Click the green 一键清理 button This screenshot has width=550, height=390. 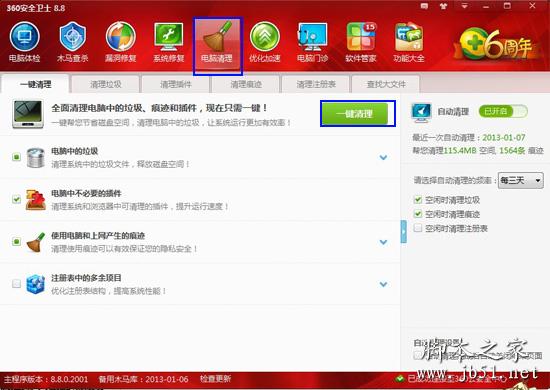click(355, 114)
